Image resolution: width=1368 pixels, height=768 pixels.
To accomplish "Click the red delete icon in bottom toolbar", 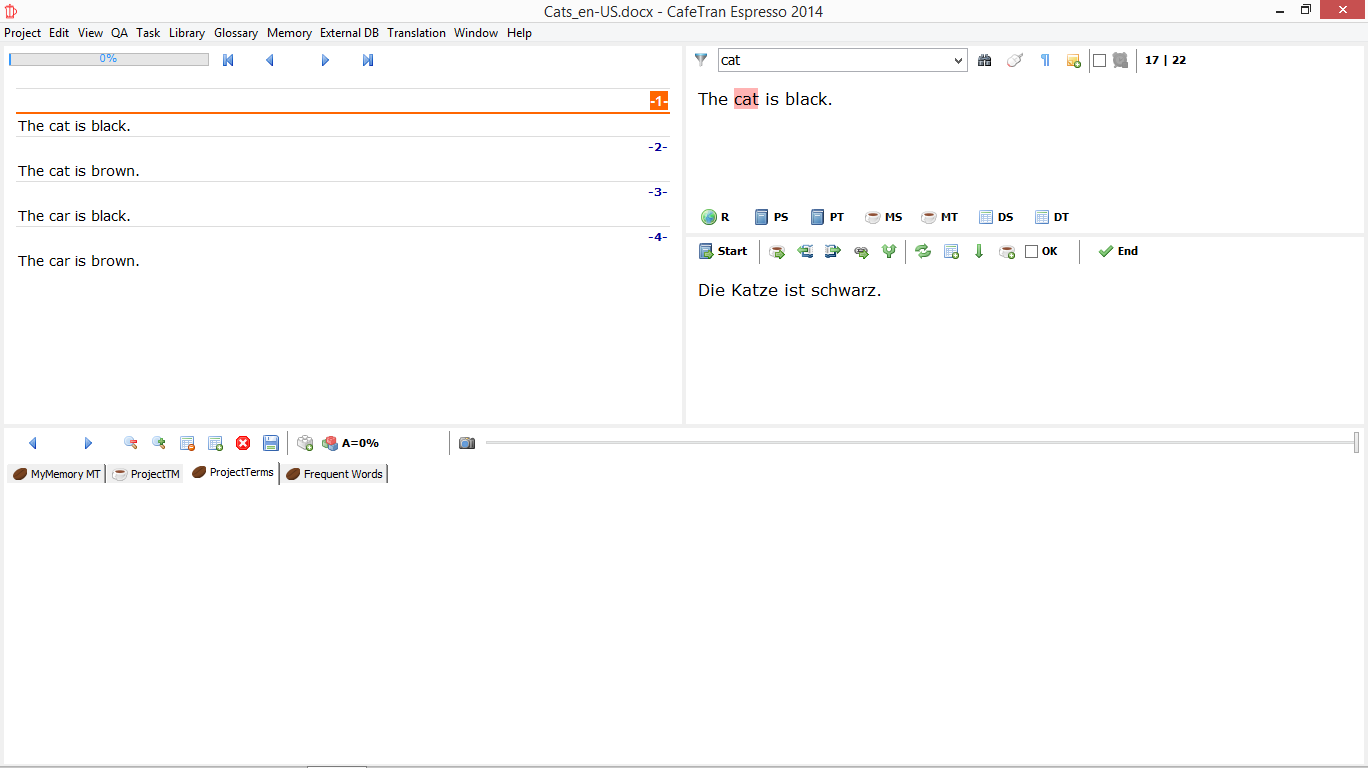I will [x=243, y=443].
